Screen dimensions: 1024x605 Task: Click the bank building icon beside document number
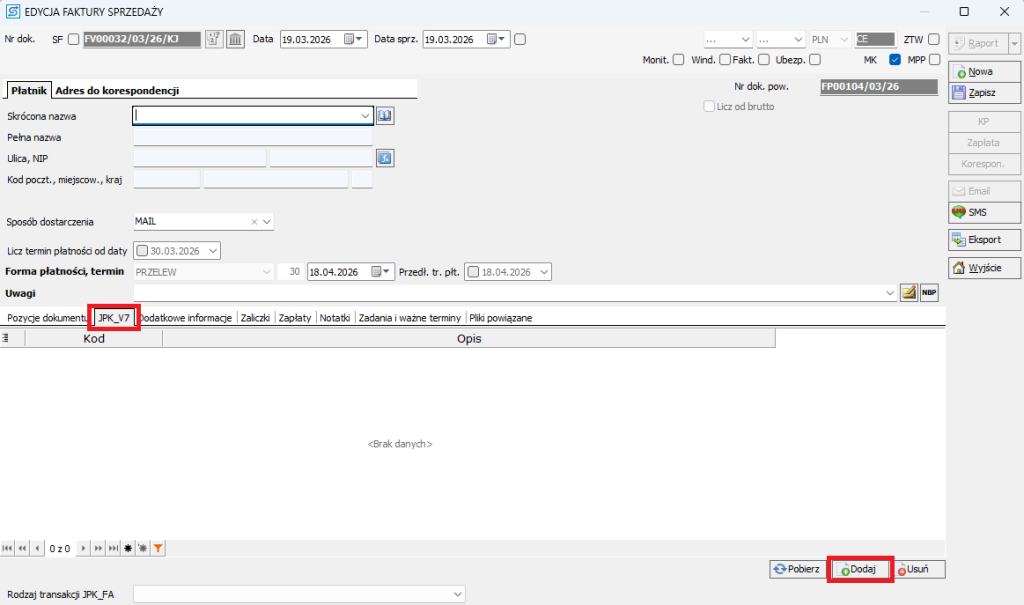click(235, 39)
